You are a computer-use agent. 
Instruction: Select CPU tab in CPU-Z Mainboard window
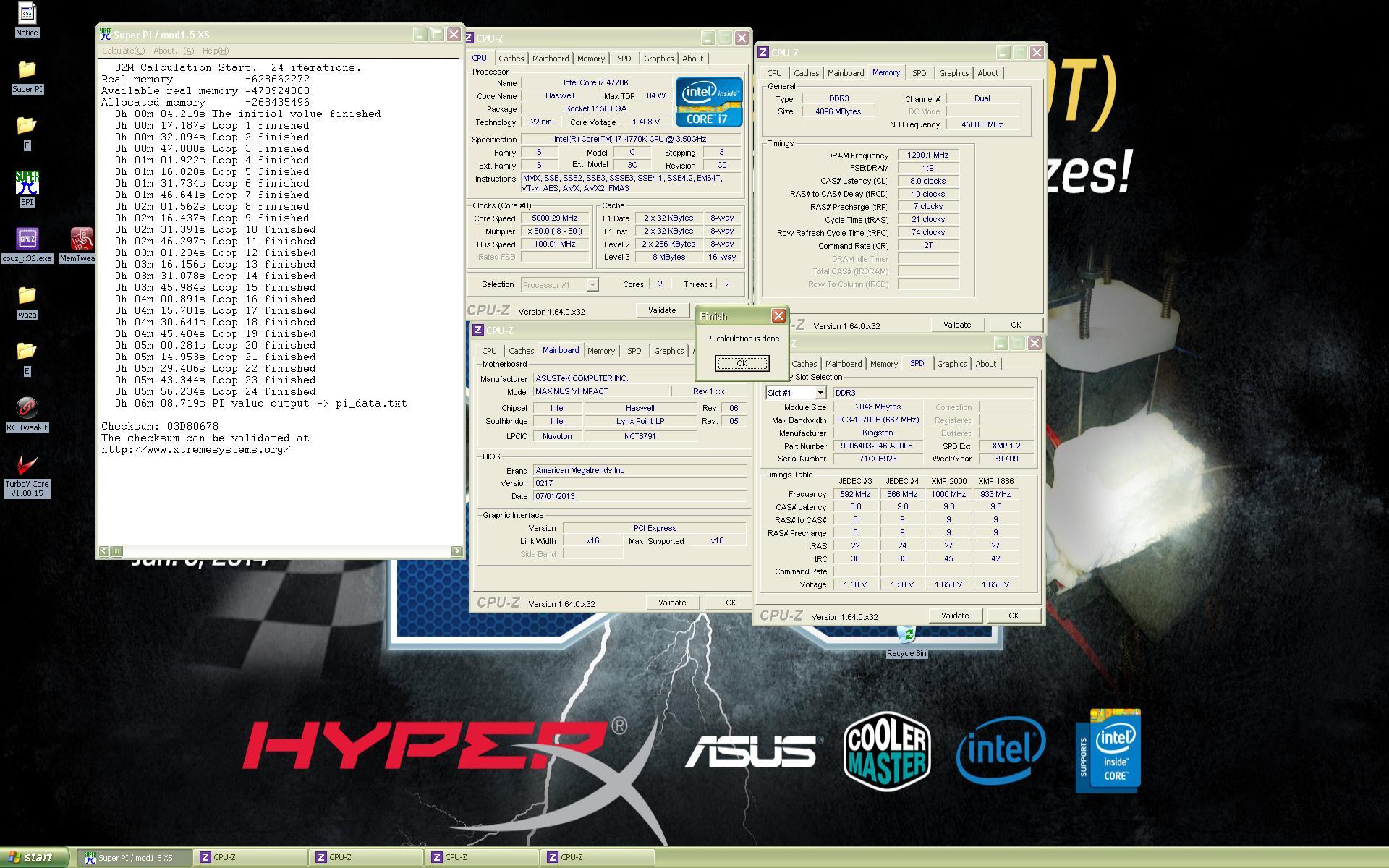pyautogui.click(x=490, y=351)
